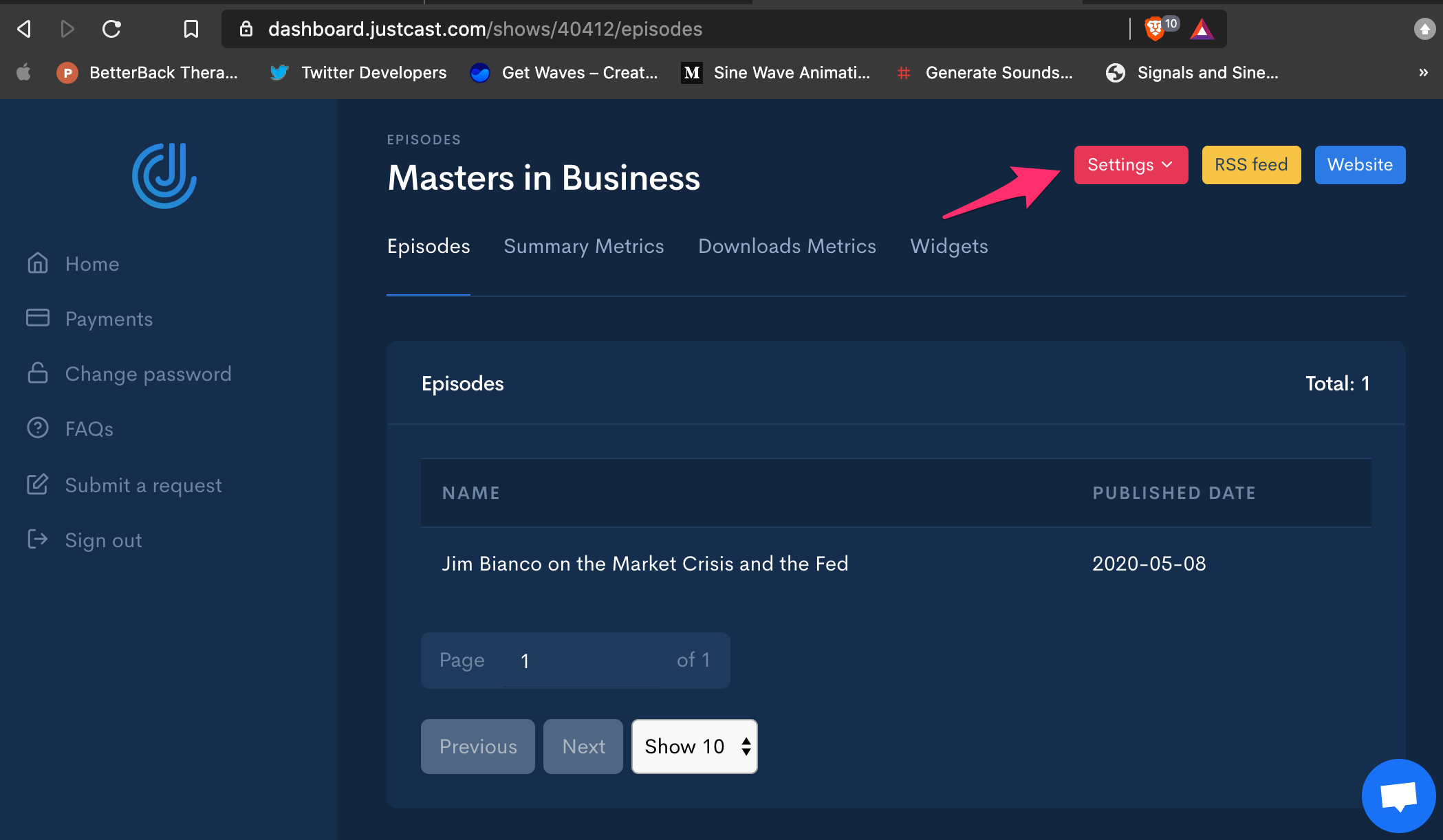
Task: Click the address bar URL
Action: coord(485,29)
